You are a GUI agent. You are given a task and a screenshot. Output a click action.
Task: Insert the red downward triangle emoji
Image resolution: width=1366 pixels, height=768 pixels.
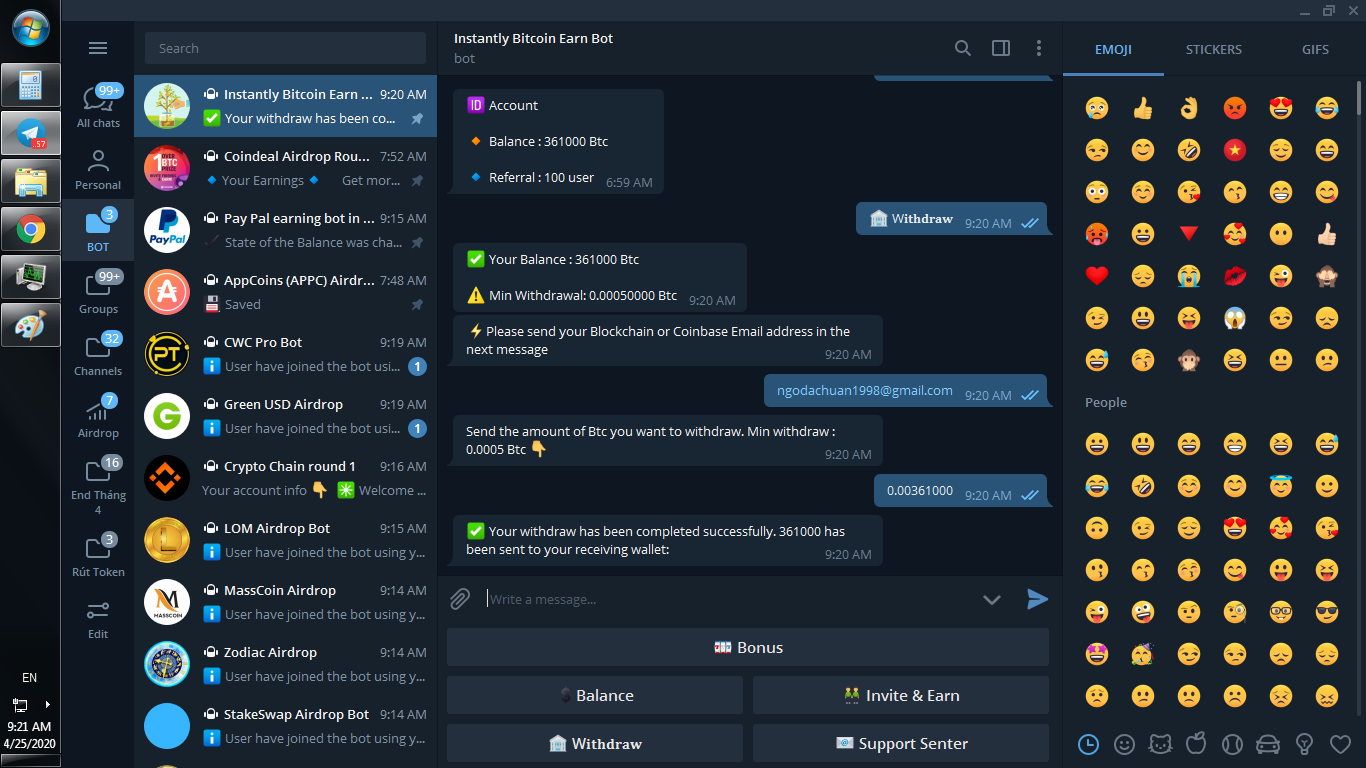[1189, 233]
